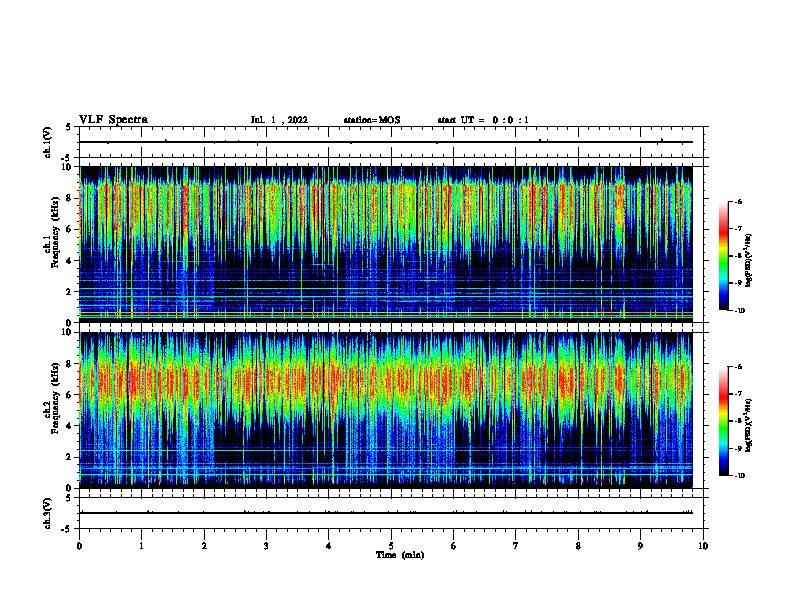Select the "start UT = 0 : 0 : 1" text
The width and height of the screenshot is (792, 612).
483,120
